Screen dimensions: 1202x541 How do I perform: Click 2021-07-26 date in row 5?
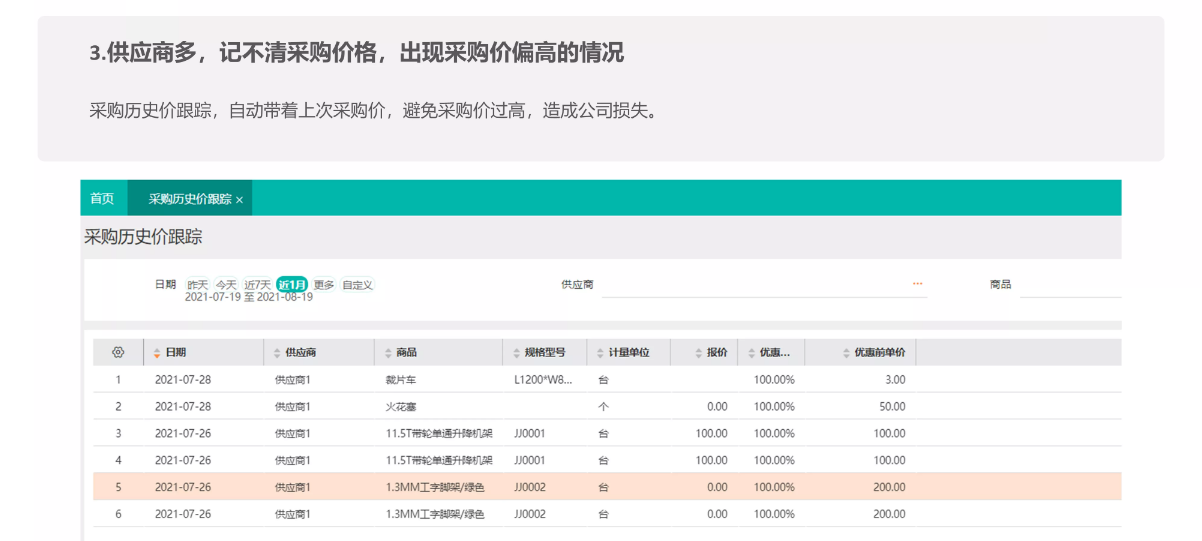(x=183, y=488)
